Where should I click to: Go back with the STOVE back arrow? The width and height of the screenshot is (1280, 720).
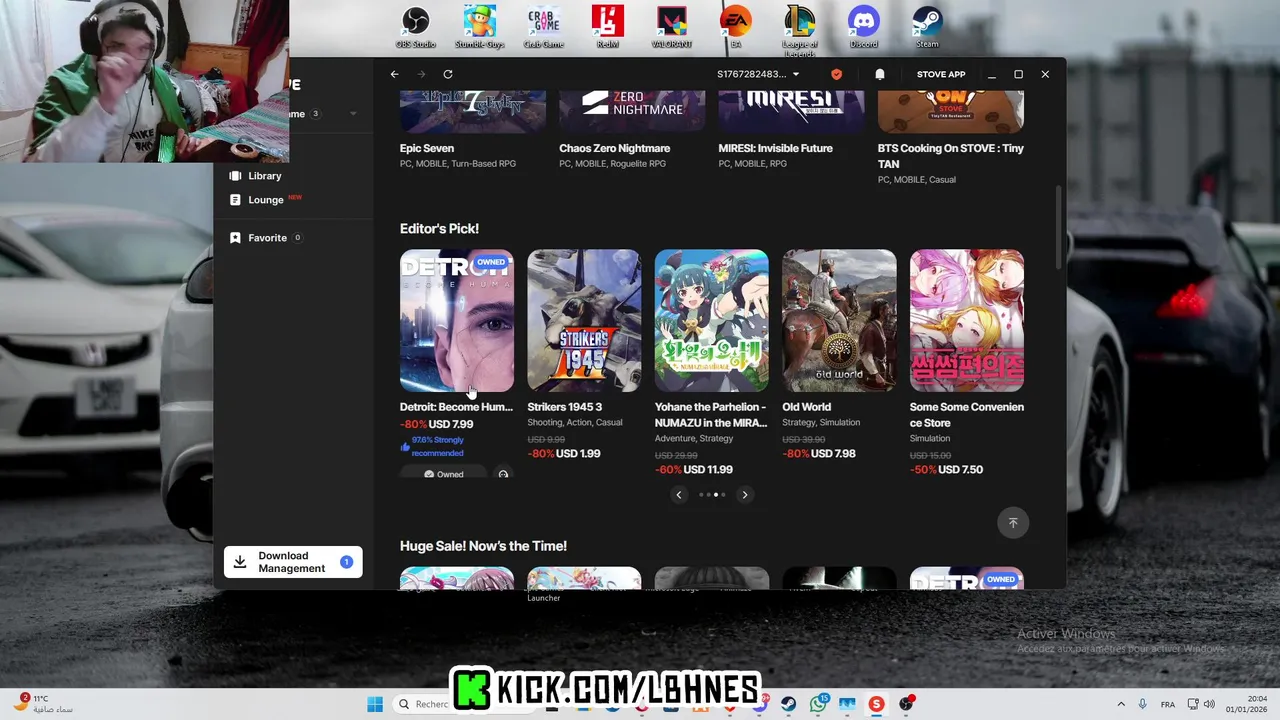pyautogui.click(x=395, y=74)
